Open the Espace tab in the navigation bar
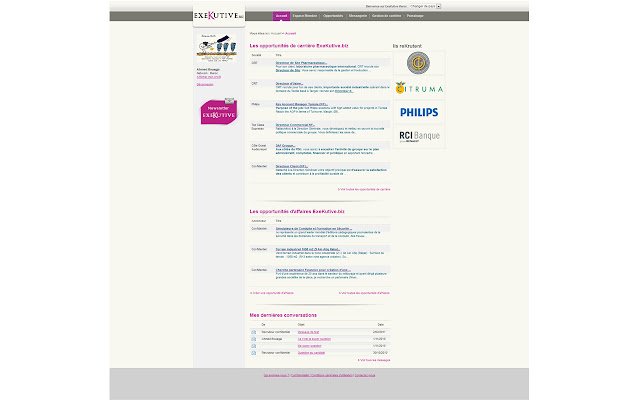This screenshot has height=400, width=640. [305, 16]
